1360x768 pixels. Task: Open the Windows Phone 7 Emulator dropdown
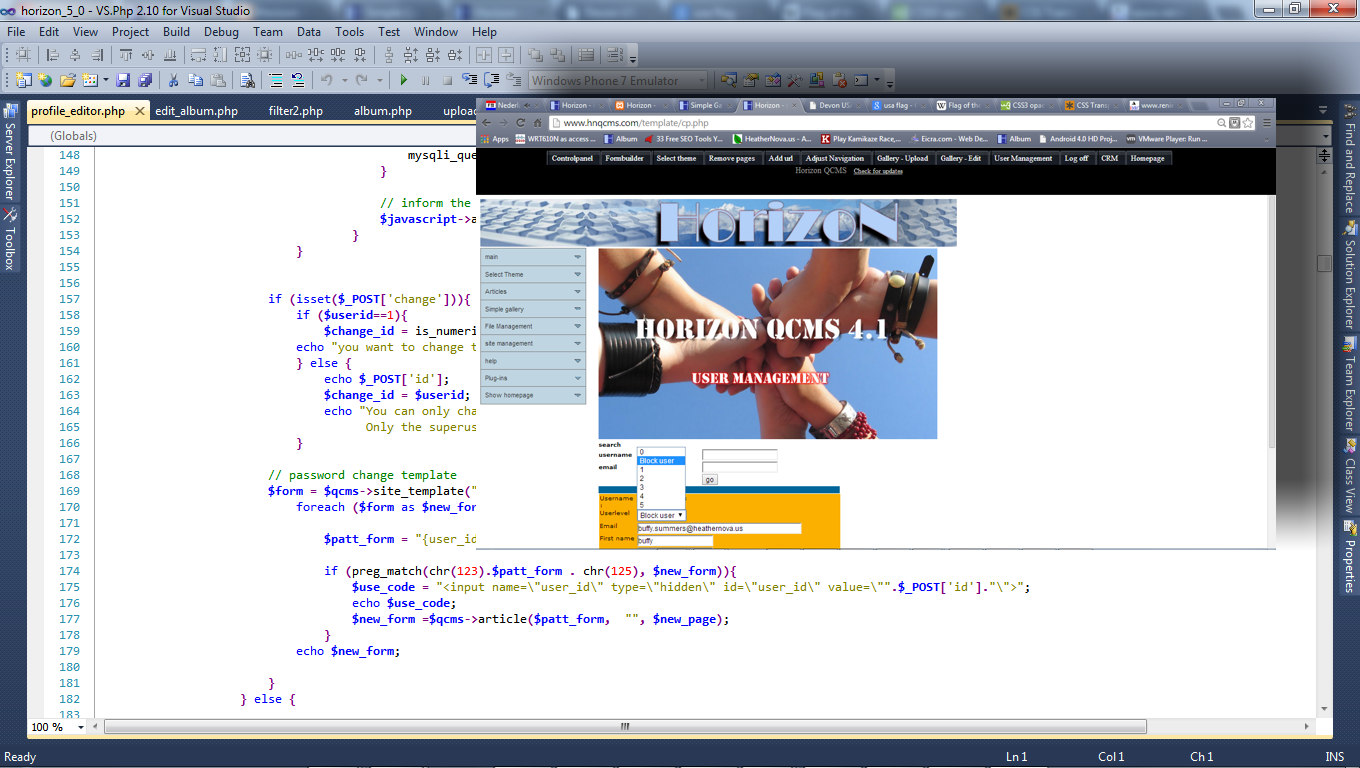(700, 80)
